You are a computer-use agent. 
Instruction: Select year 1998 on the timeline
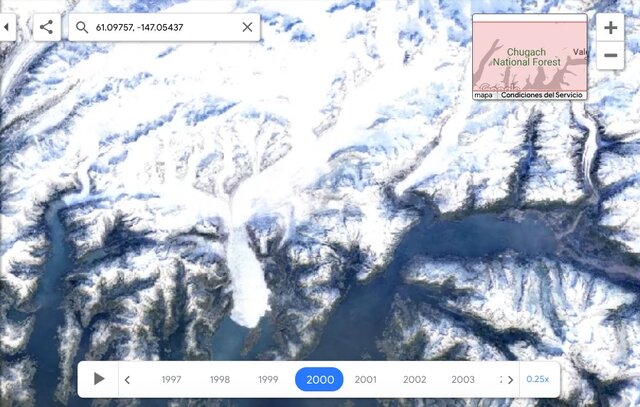click(x=220, y=380)
